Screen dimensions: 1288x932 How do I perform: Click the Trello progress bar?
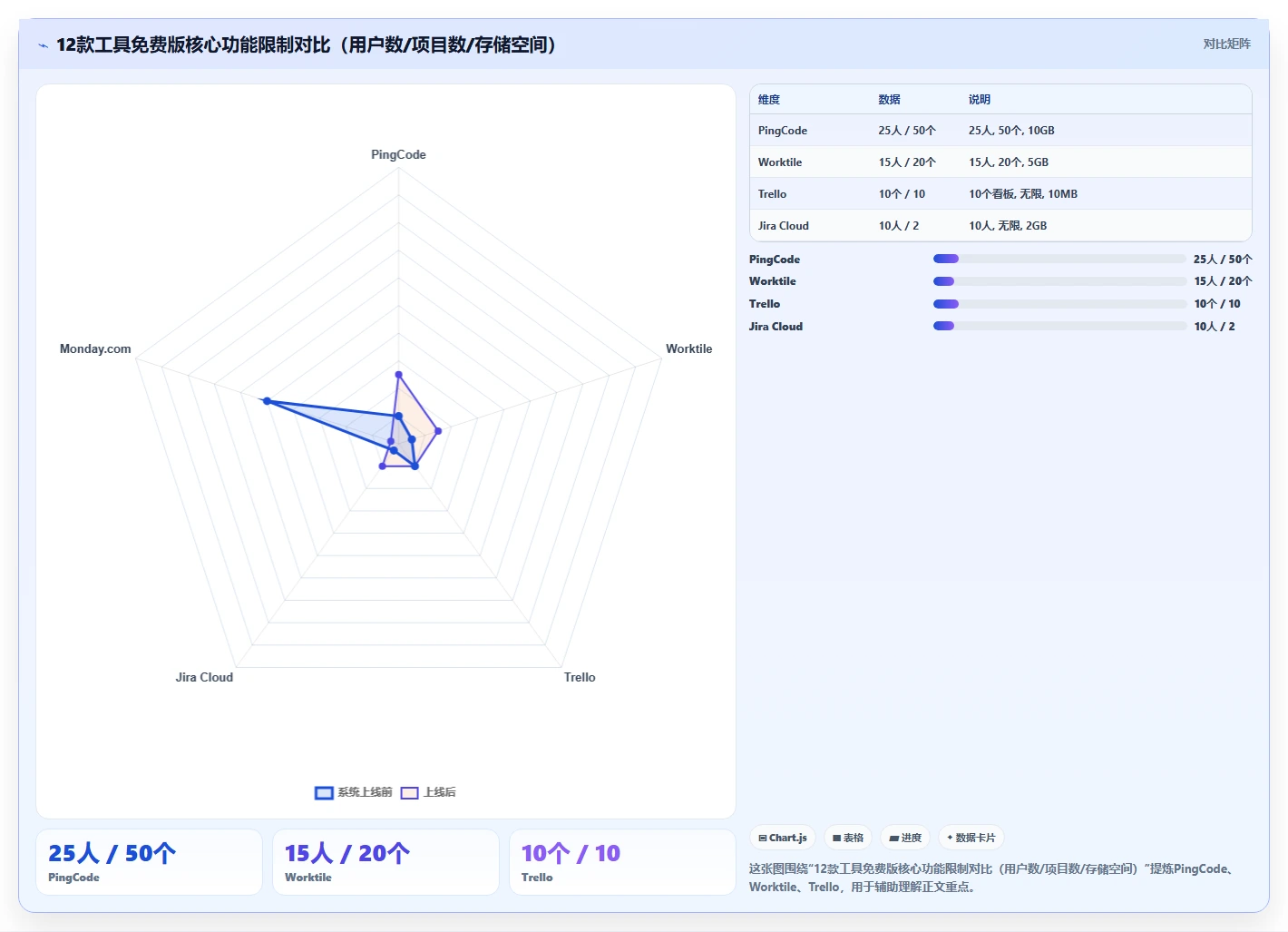coord(1059,304)
